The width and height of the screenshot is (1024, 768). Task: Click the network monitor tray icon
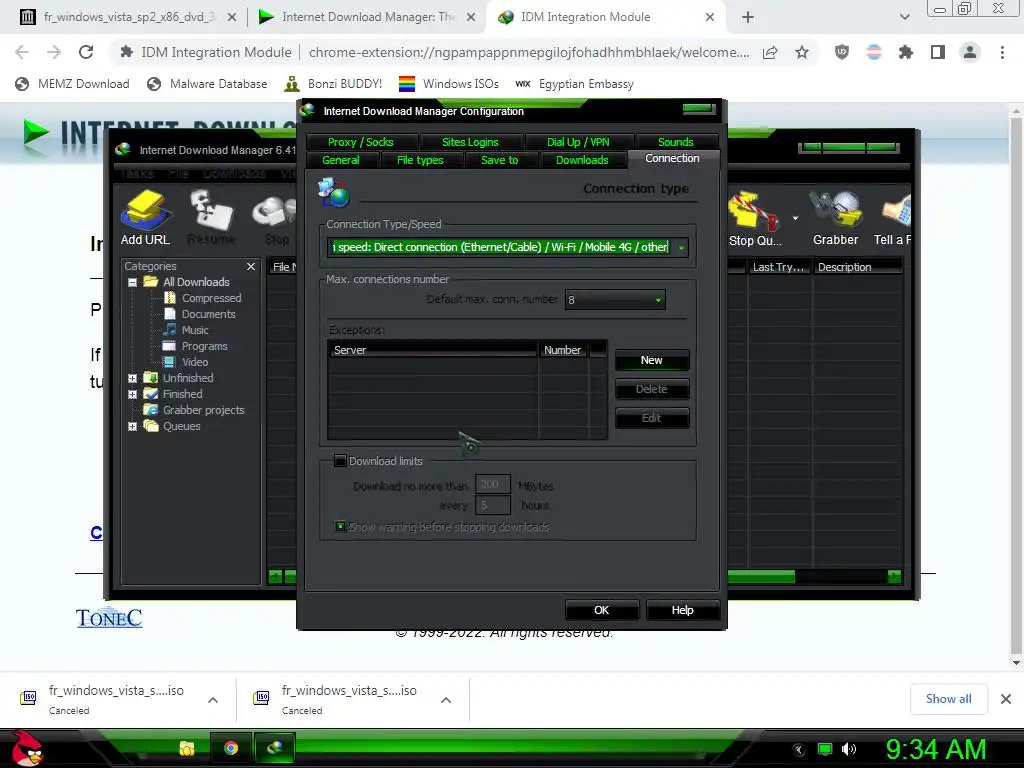pos(825,749)
